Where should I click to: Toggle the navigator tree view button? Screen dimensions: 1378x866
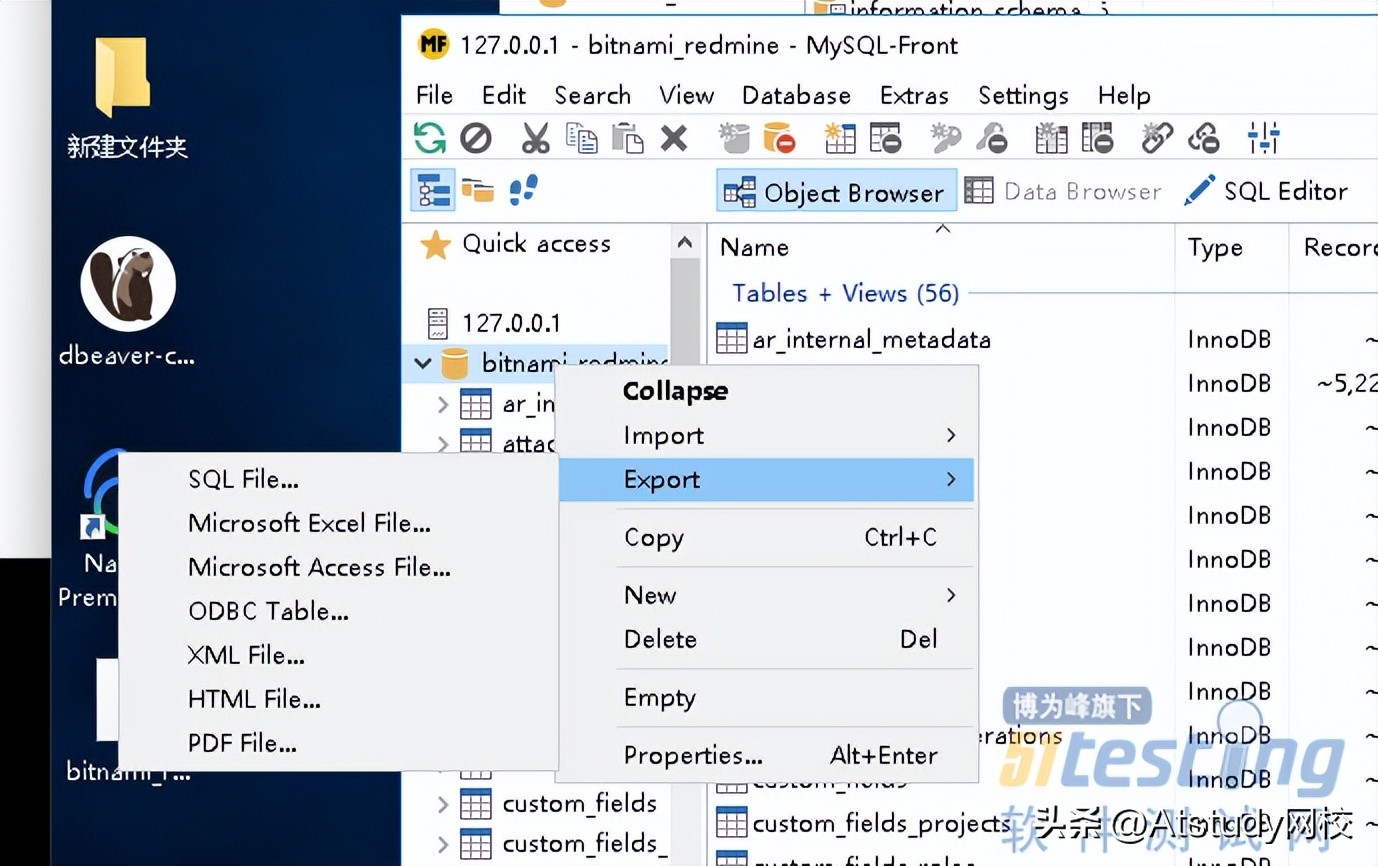click(433, 190)
